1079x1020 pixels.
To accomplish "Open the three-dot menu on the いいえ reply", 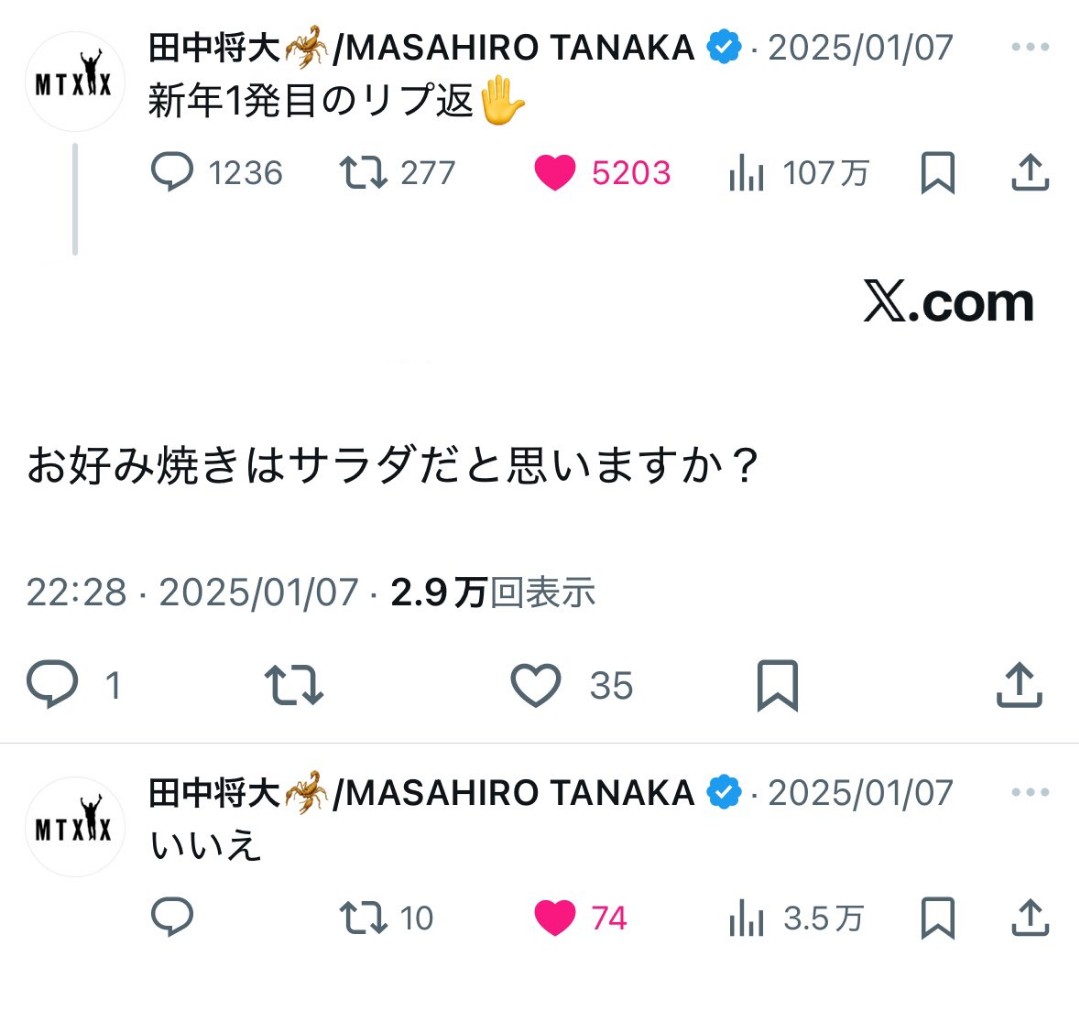I will (1030, 793).
